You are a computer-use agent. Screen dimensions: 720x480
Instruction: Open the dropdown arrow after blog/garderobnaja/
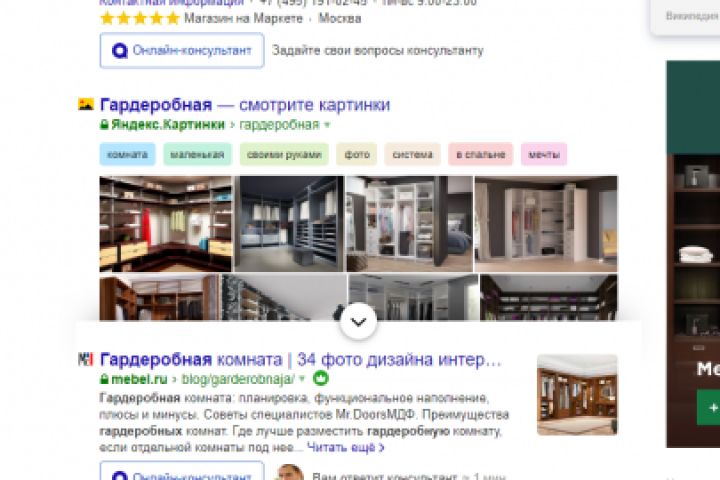coord(302,379)
